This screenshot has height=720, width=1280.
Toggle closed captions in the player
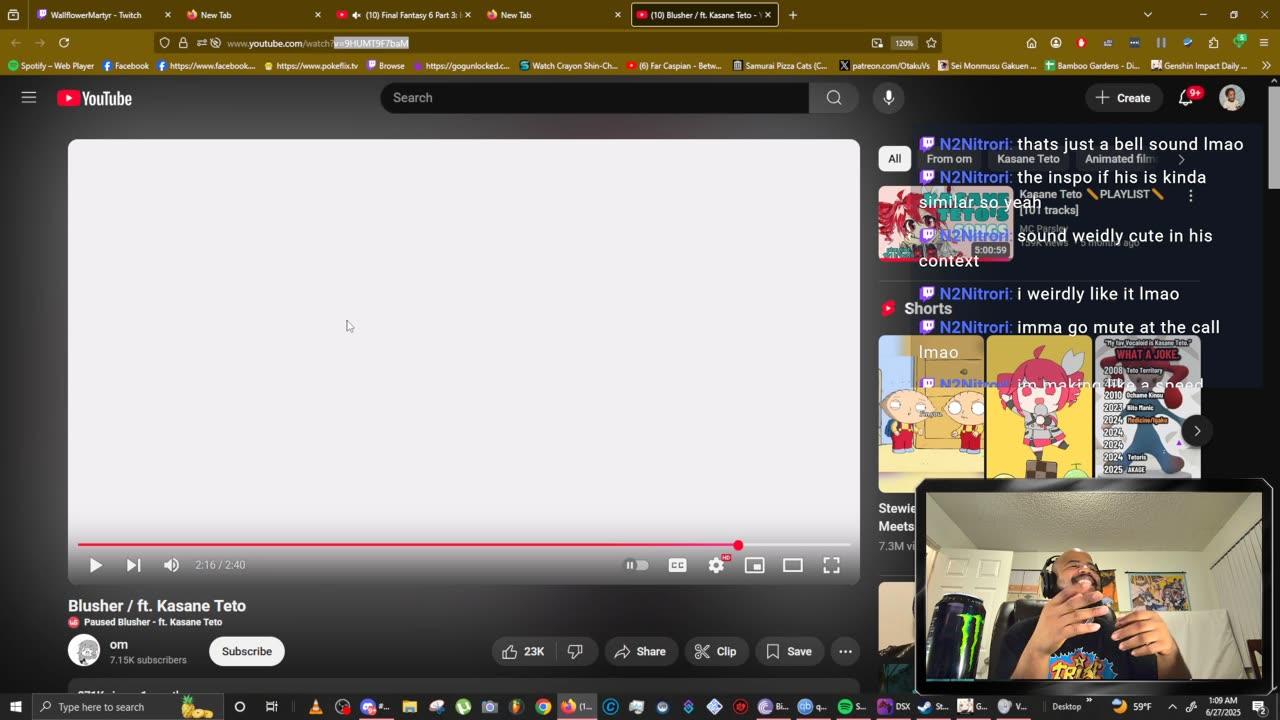(677, 565)
